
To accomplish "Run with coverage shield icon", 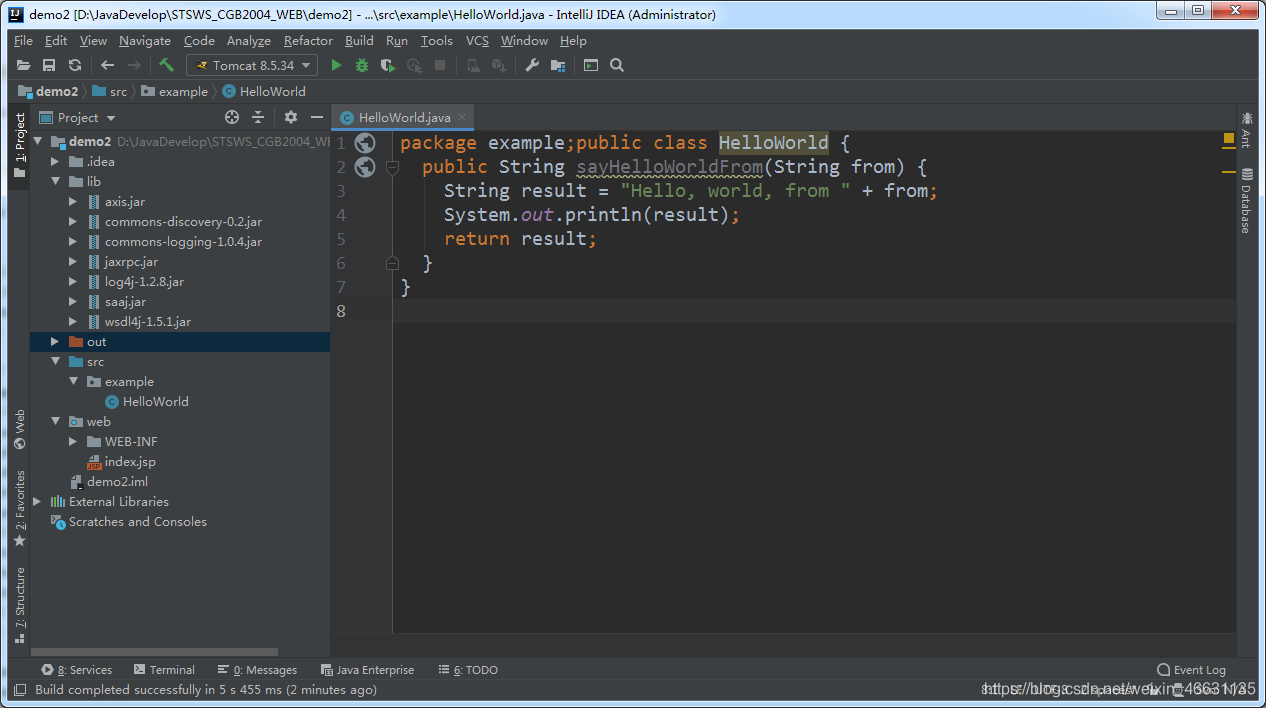I will pyautogui.click(x=388, y=65).
